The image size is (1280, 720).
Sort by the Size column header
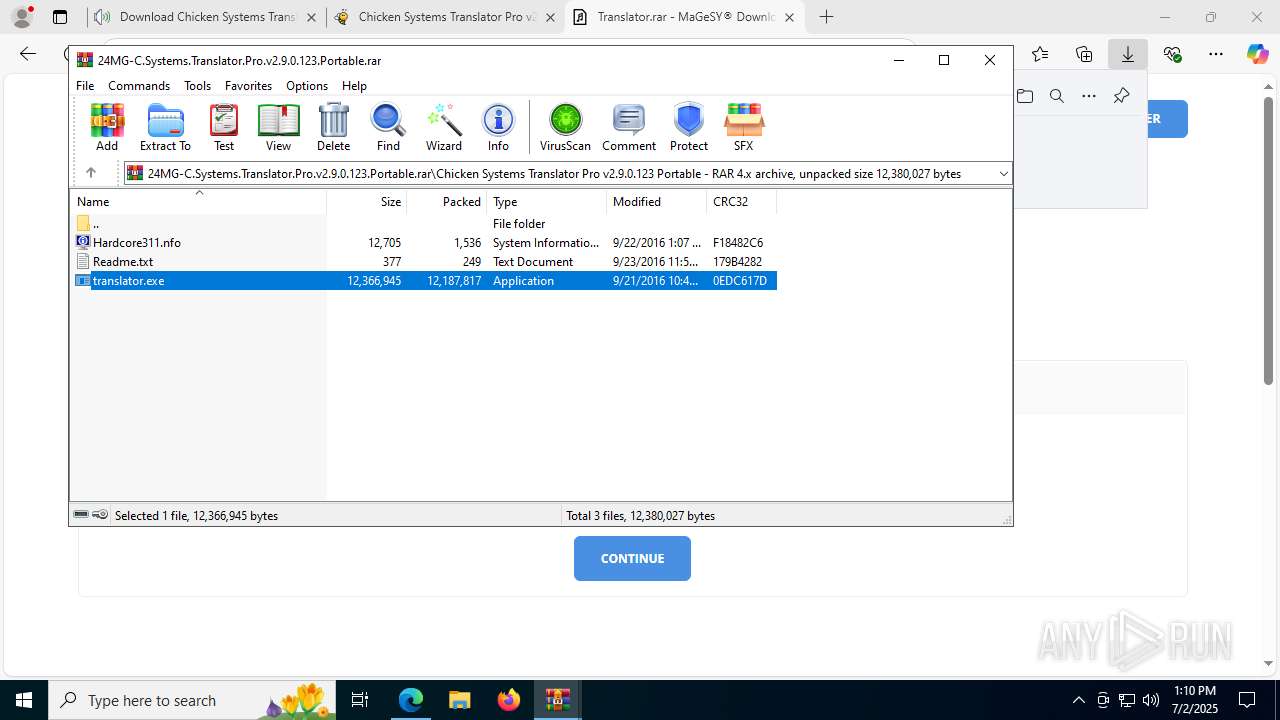(367, 201)
